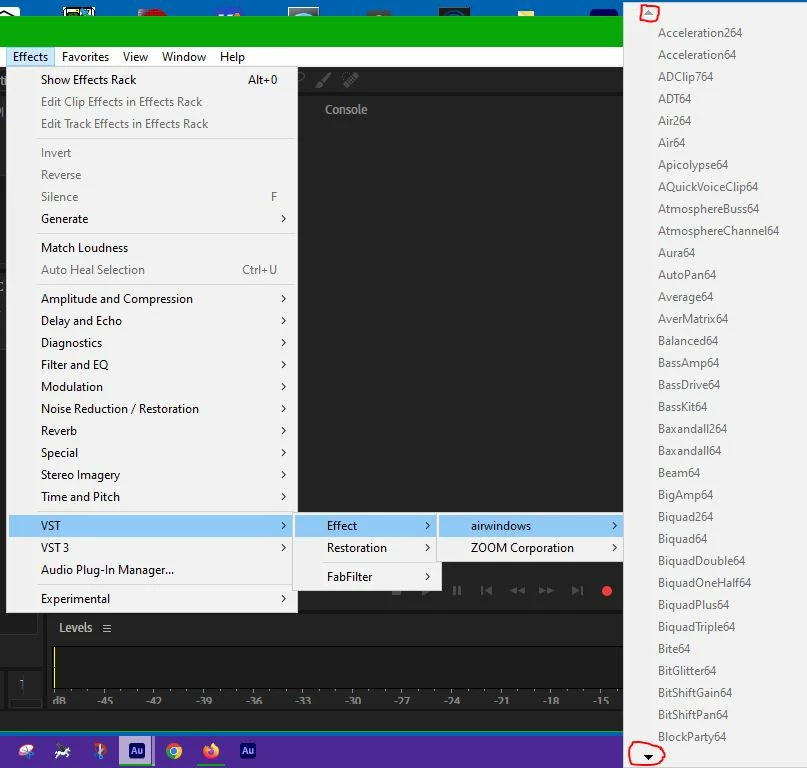Choose Show Effects Rack
Screen dimensions: 807x768
pos(152,80)
